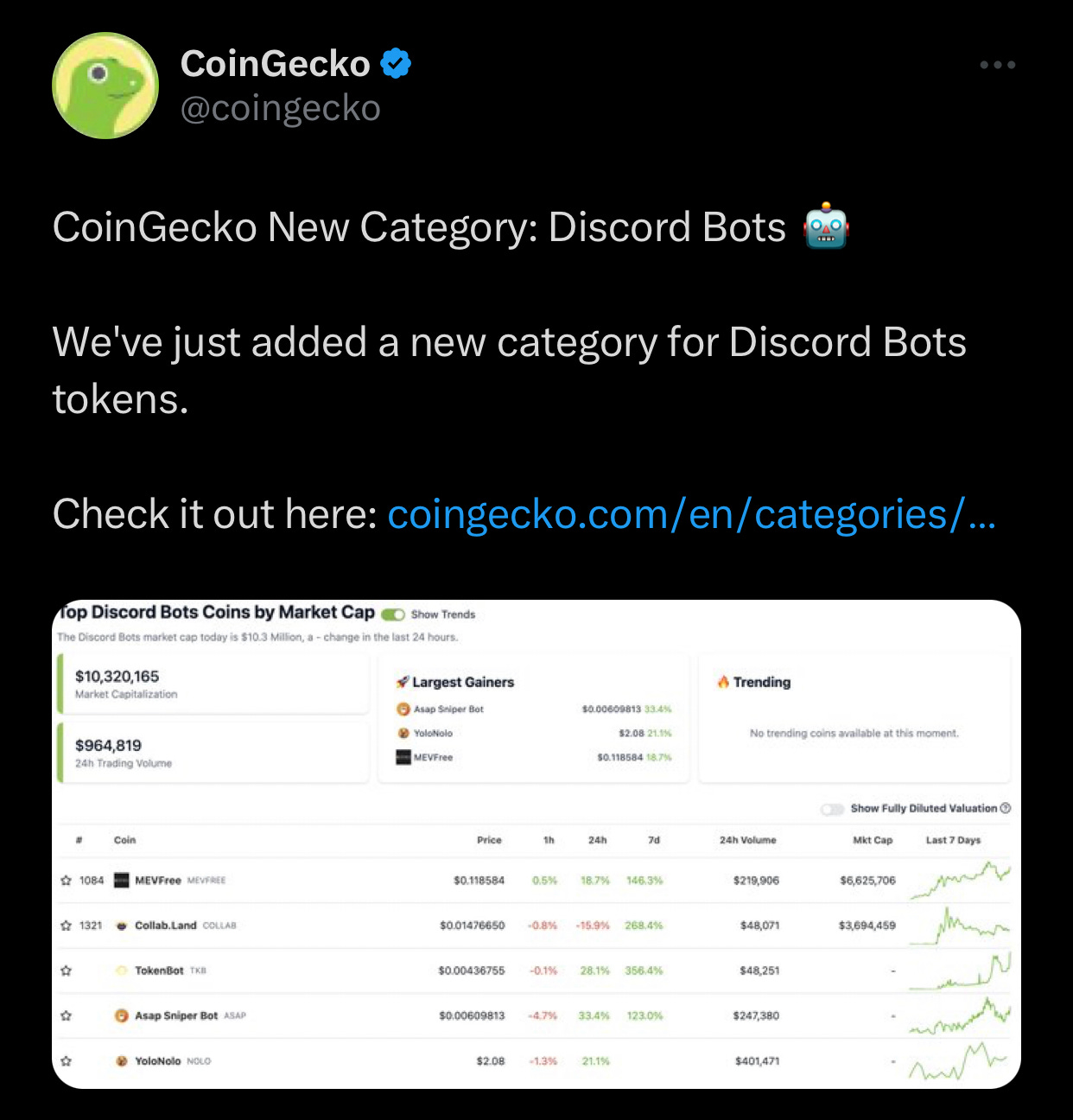
Task: Sort table by Mkt Cap column
Action: coord(873,840)
